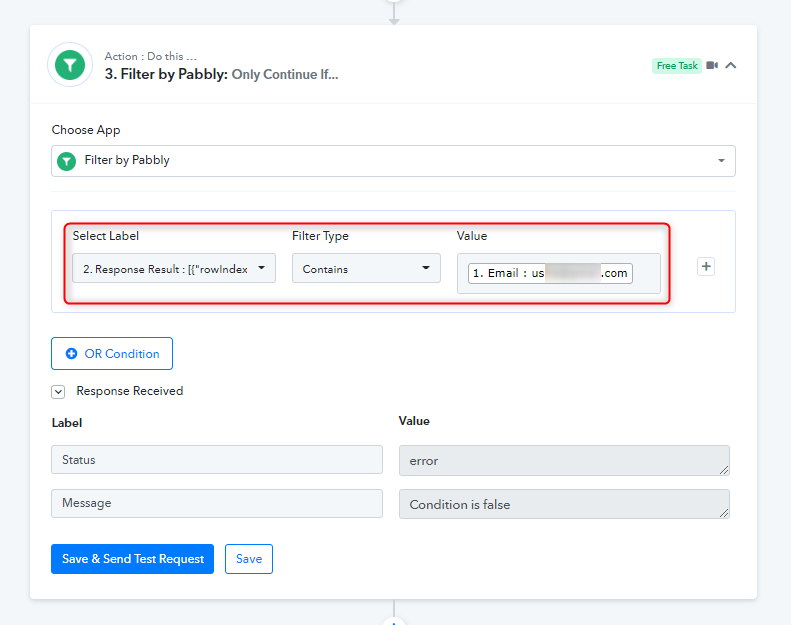
Task: Click the 1. Email mapped value tag
Action: 550,273
